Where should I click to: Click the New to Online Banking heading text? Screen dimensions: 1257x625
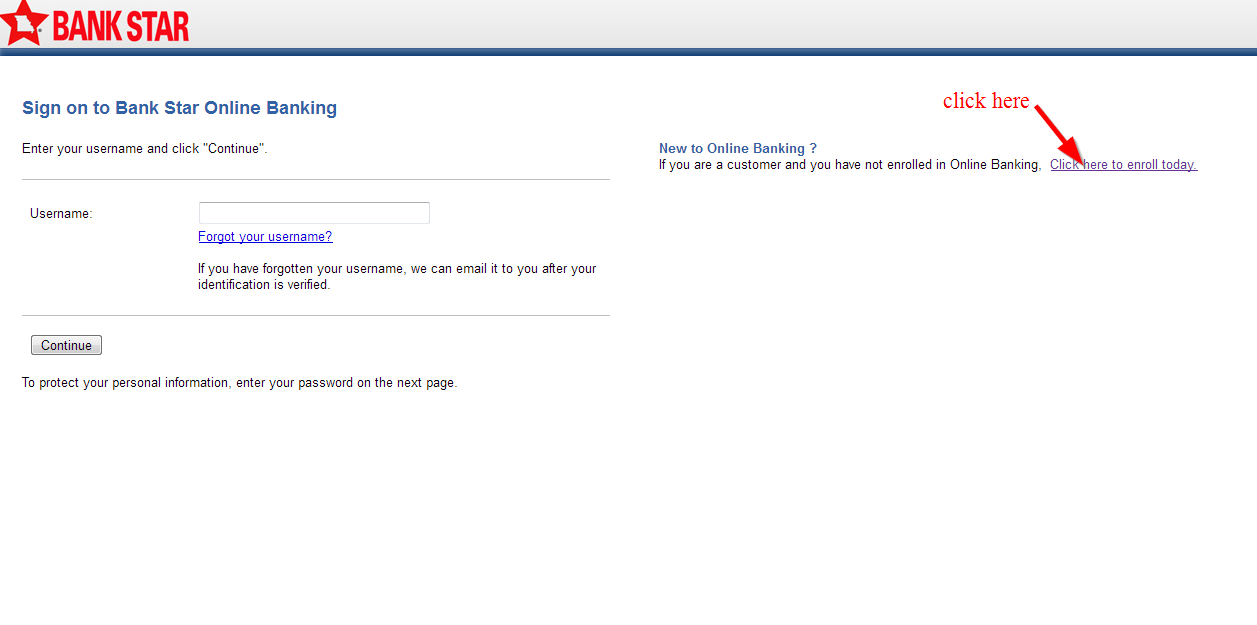click(738, 148)
